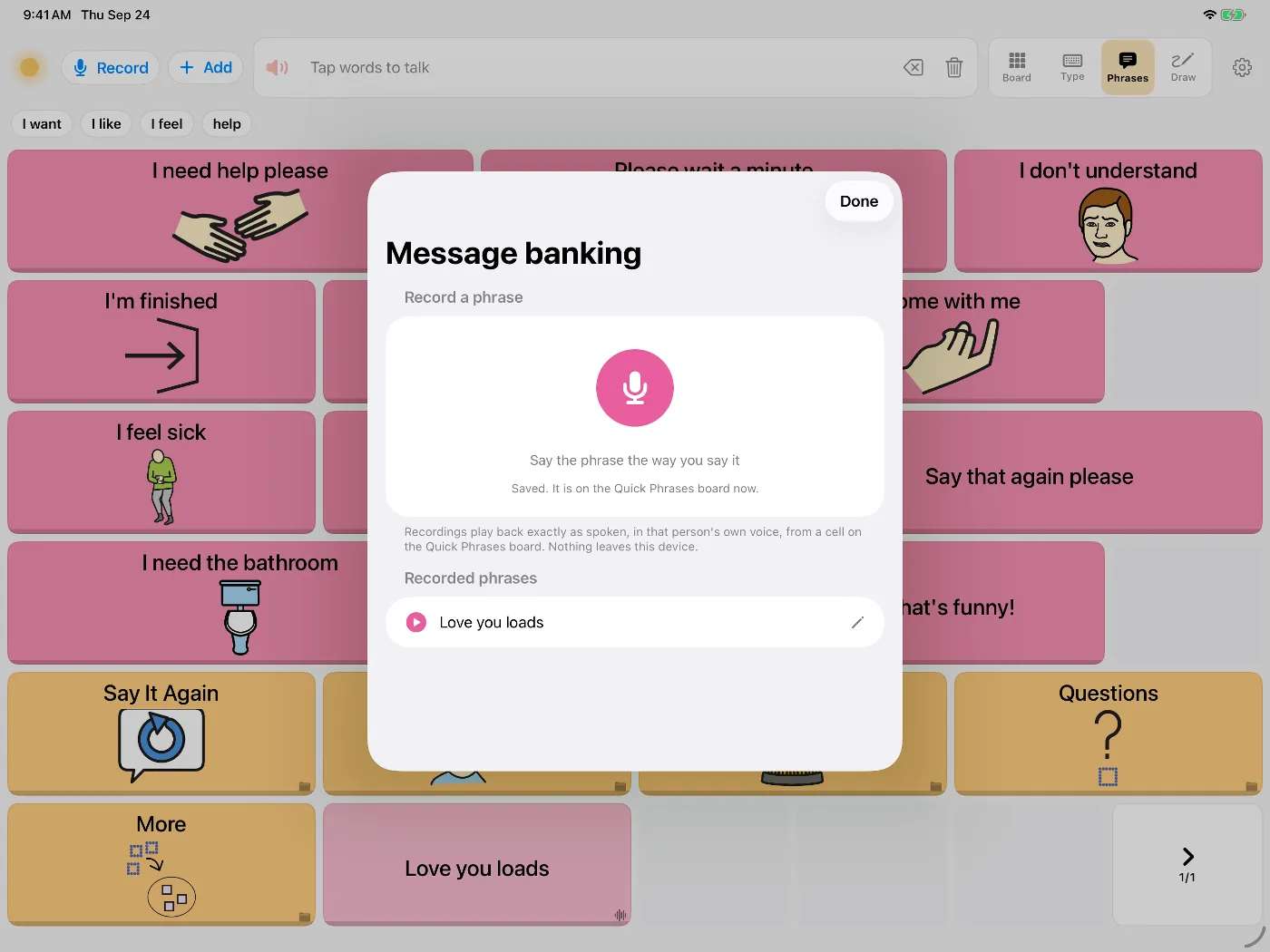Select the 'I feel' quick chip
The height and width of the screenshot is (952, 1270).
167,124
